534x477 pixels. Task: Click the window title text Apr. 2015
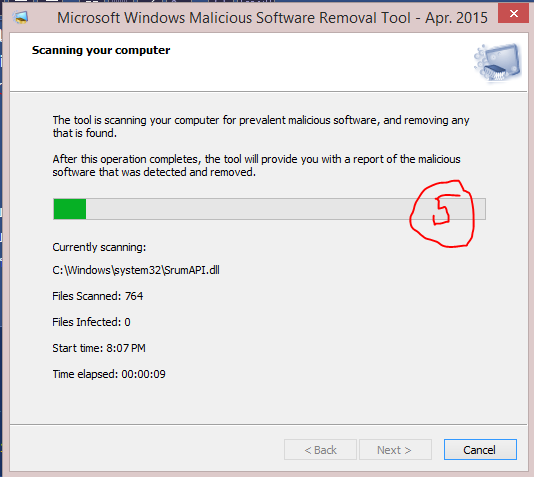pos(456,18)
